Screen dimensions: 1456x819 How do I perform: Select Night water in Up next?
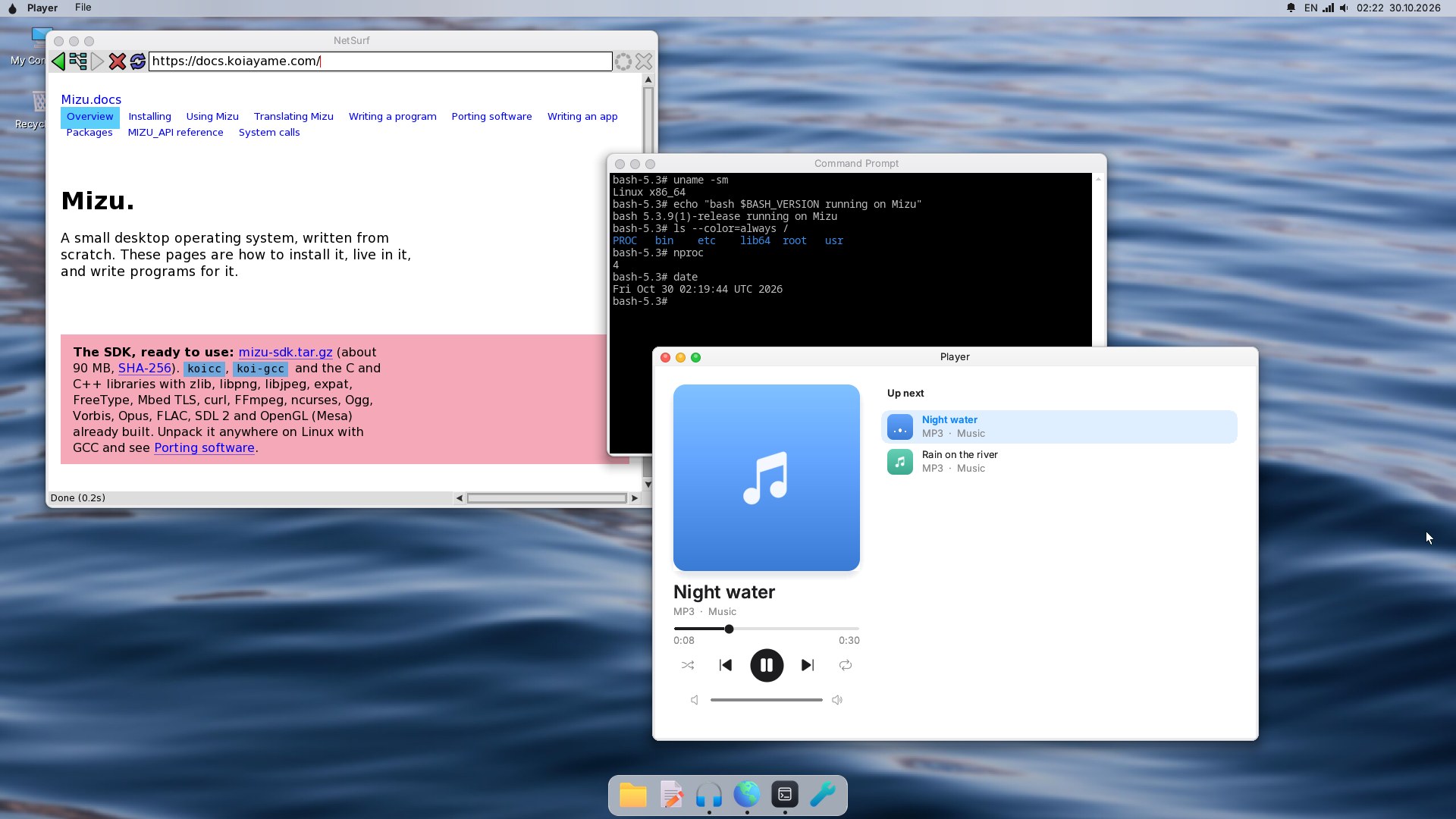[1059, 427]
